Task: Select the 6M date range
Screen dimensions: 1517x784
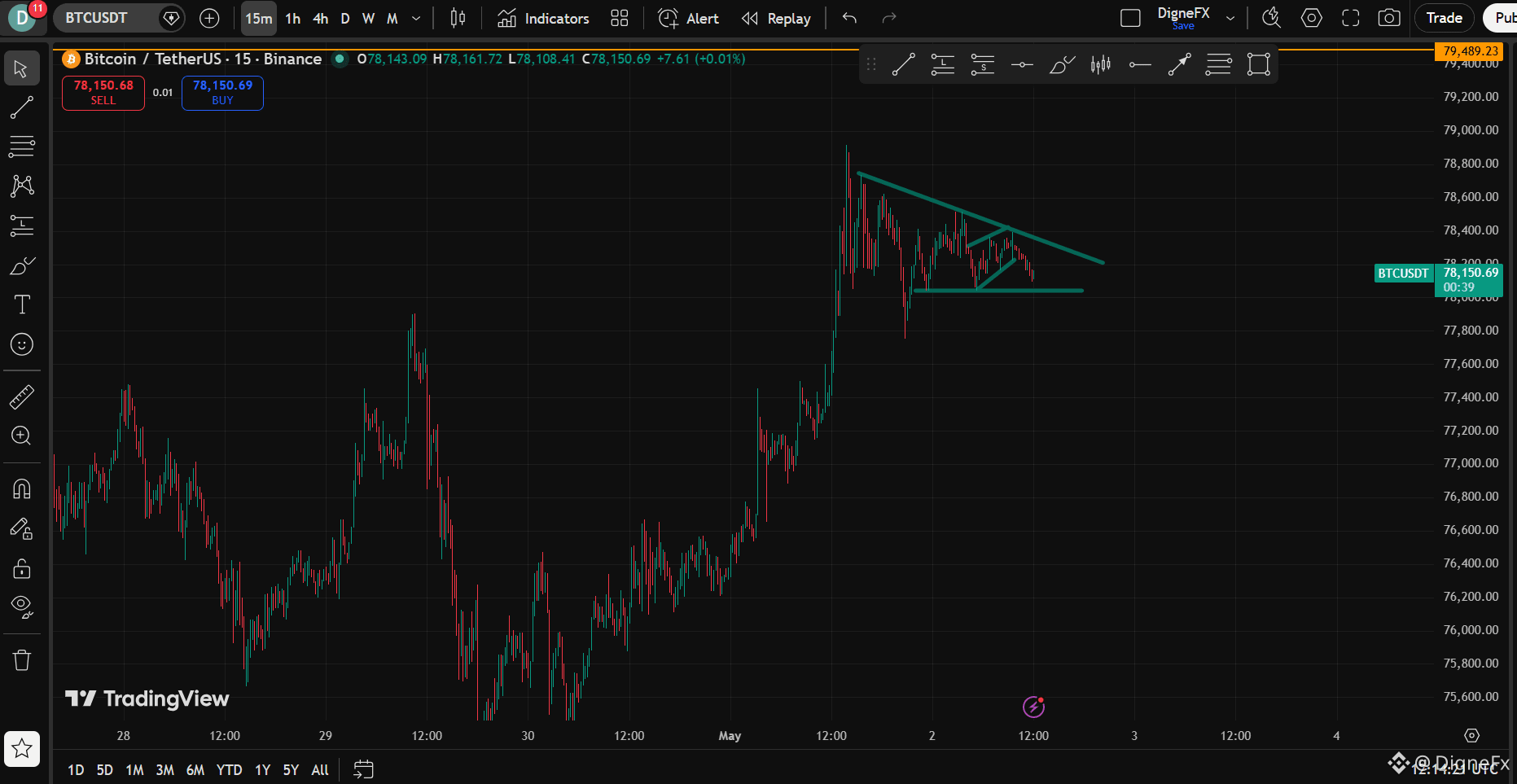Action: pyautogui.click(x=195, y=769)
